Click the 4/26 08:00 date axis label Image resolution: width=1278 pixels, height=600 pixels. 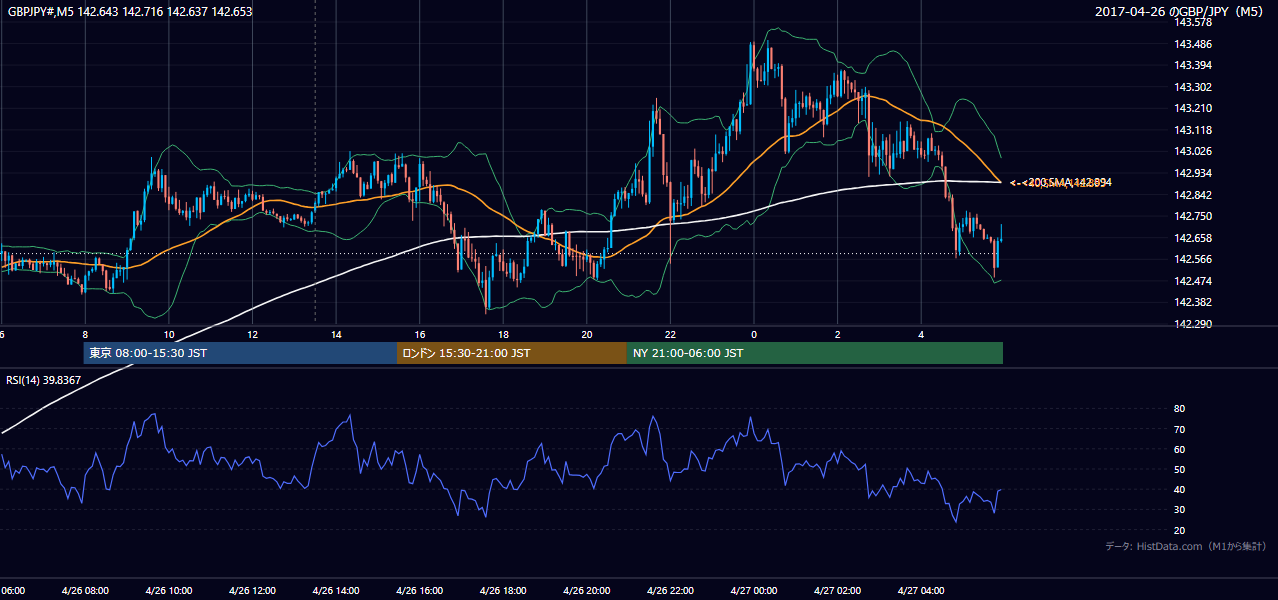click(x=84, y=590)
